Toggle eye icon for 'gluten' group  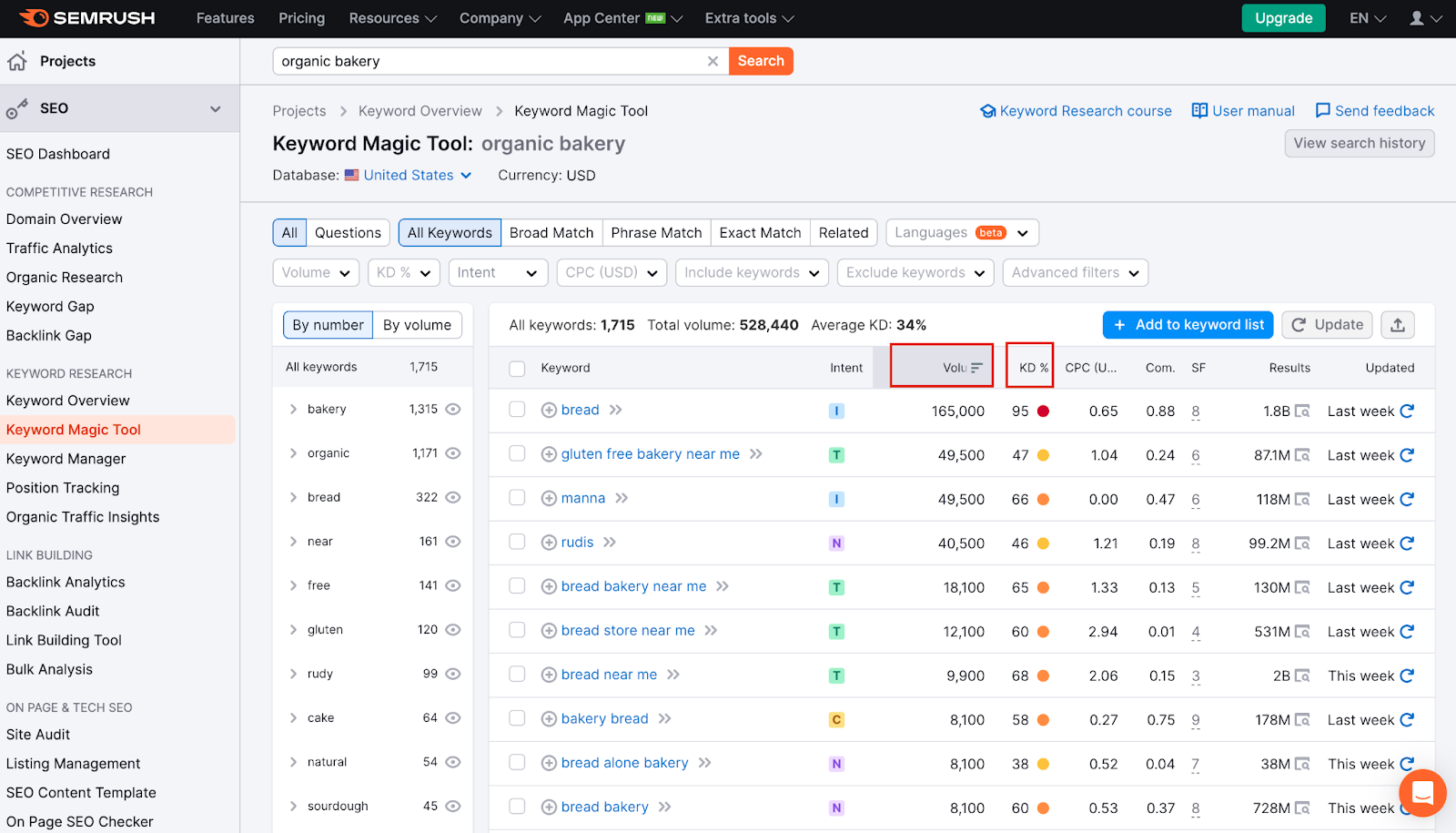(x=453, y=630)
